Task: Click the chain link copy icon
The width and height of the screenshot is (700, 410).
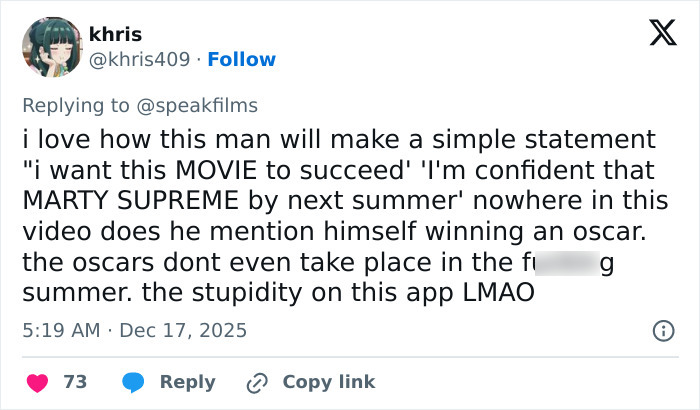Action: [258, 382]
